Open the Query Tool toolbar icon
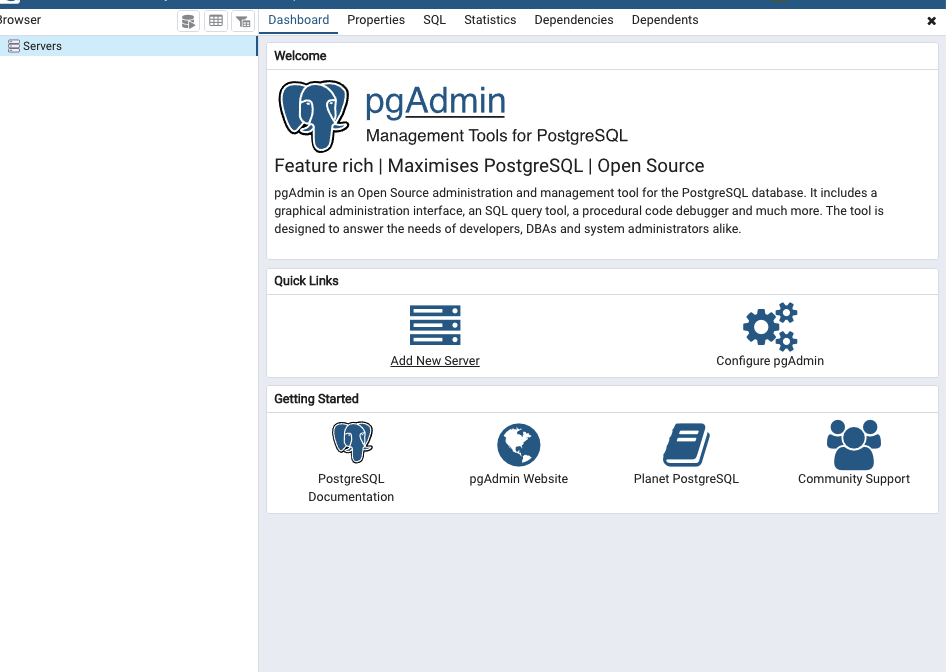Image resolution: width=946 pixels, height=672 pixels. click(x=188, y=21)
